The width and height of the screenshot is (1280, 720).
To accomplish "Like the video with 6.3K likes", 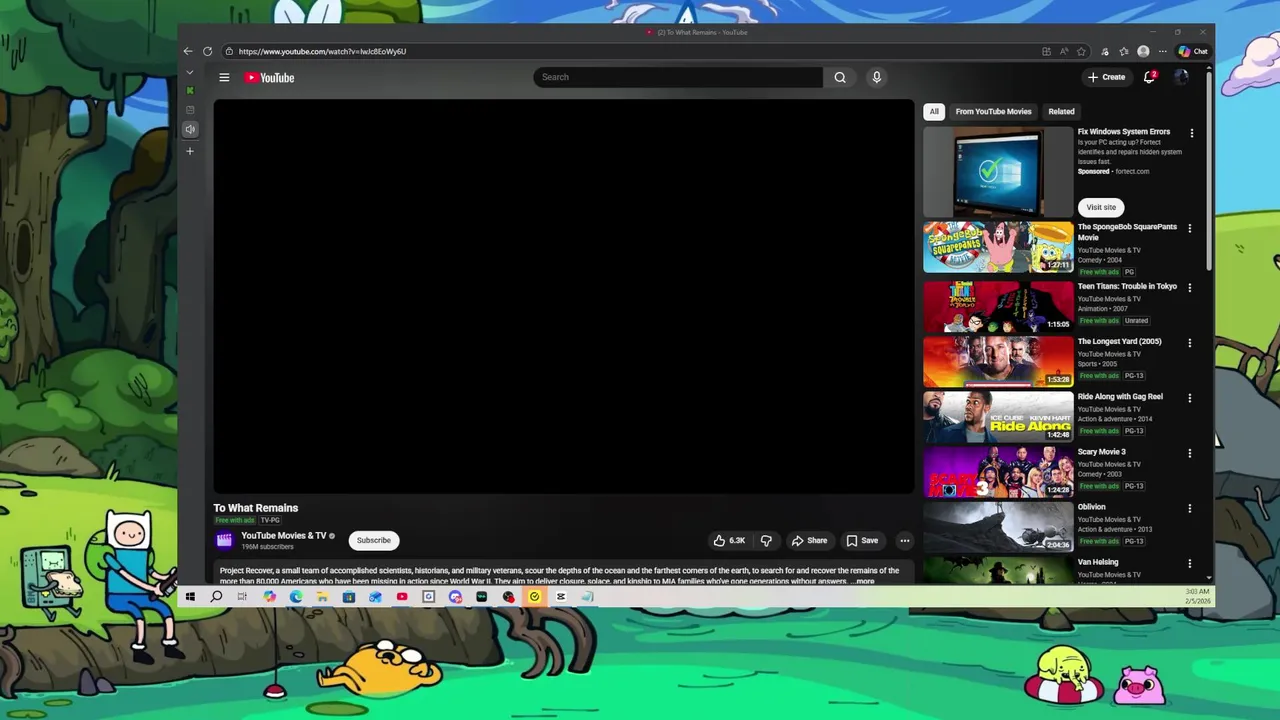I will (x=728, y=540).
